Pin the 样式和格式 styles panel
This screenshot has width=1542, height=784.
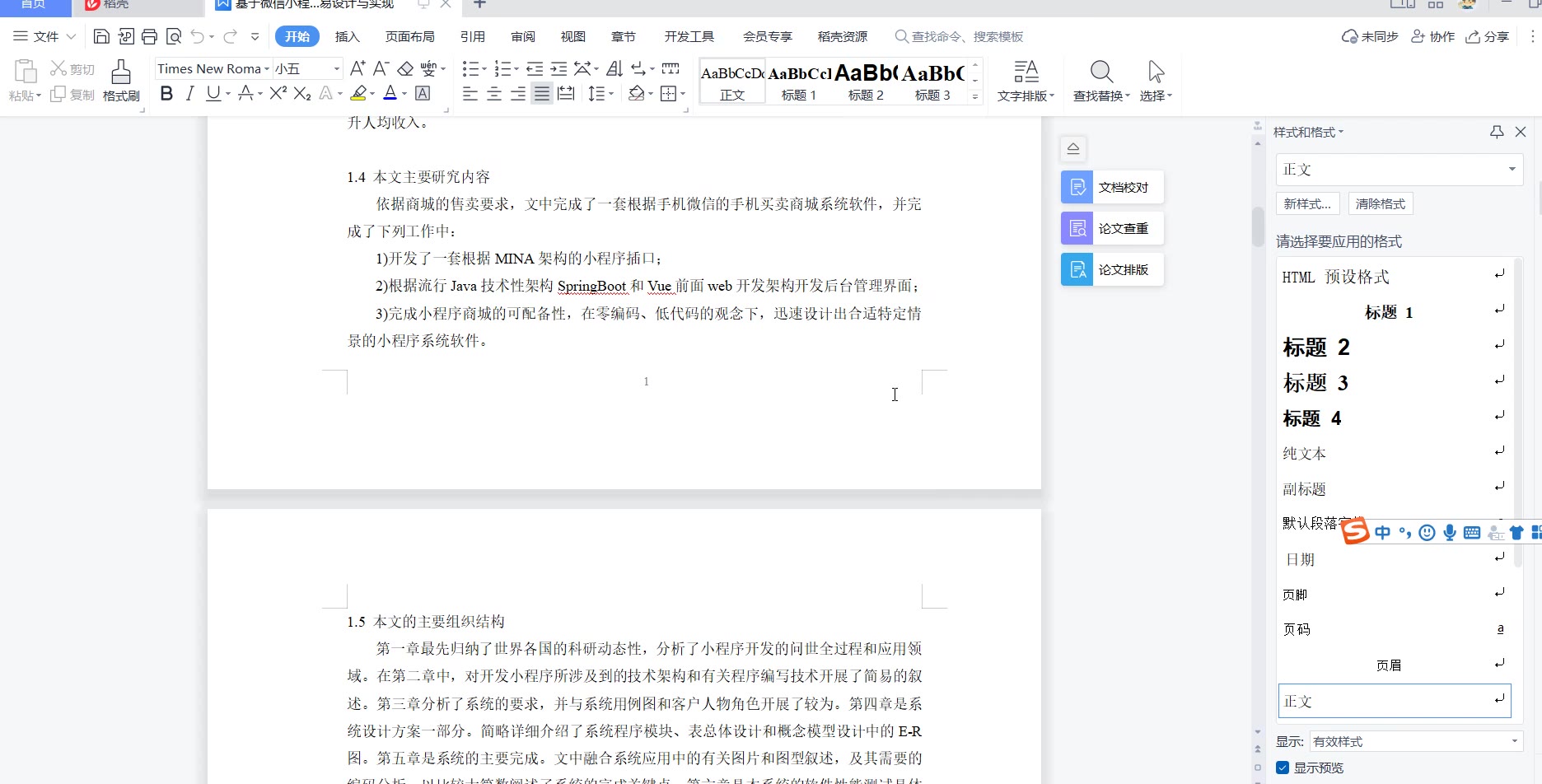[1497, 132]
